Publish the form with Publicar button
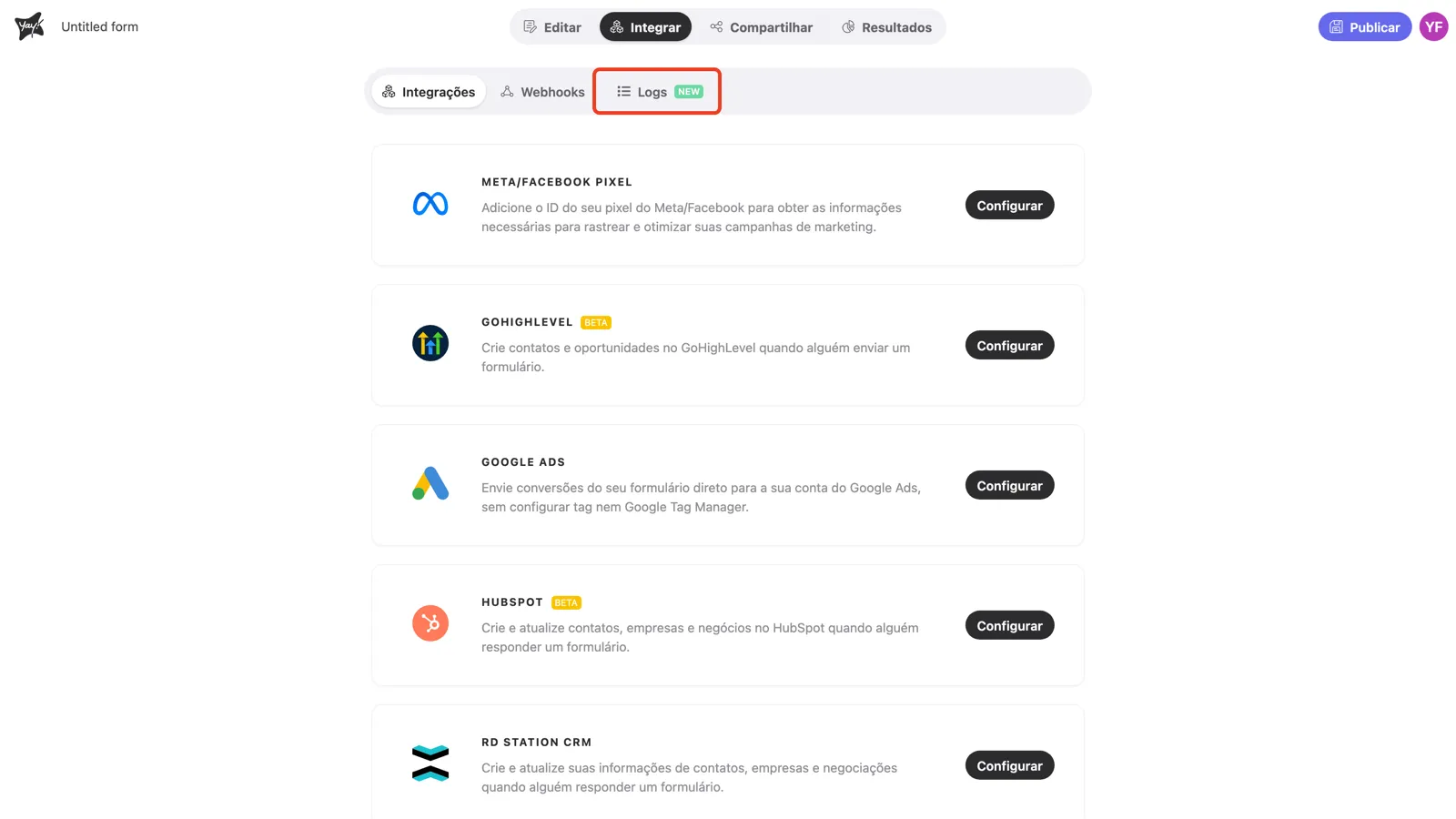 point(1365,27)
